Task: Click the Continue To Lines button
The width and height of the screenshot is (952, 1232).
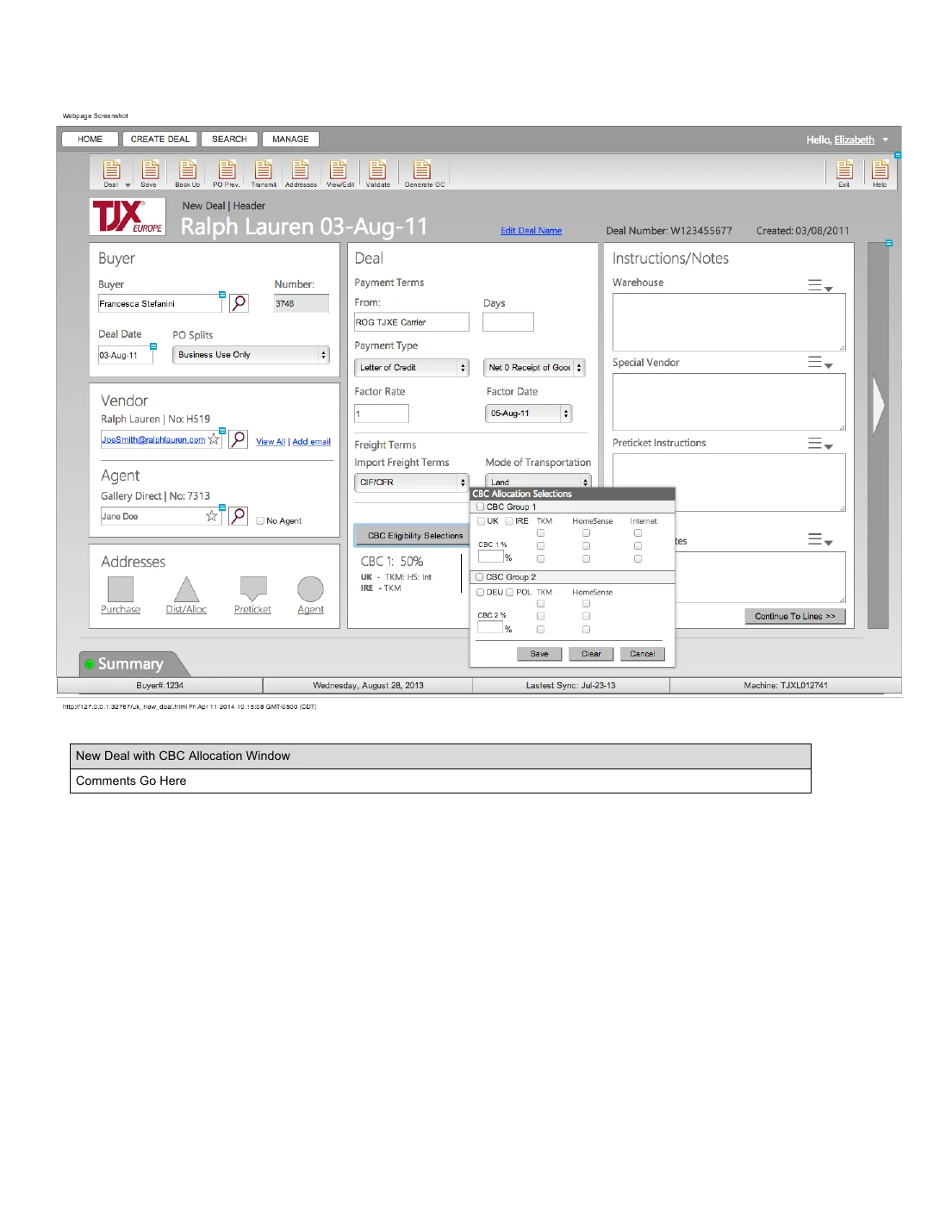Action: click(795, 616)
